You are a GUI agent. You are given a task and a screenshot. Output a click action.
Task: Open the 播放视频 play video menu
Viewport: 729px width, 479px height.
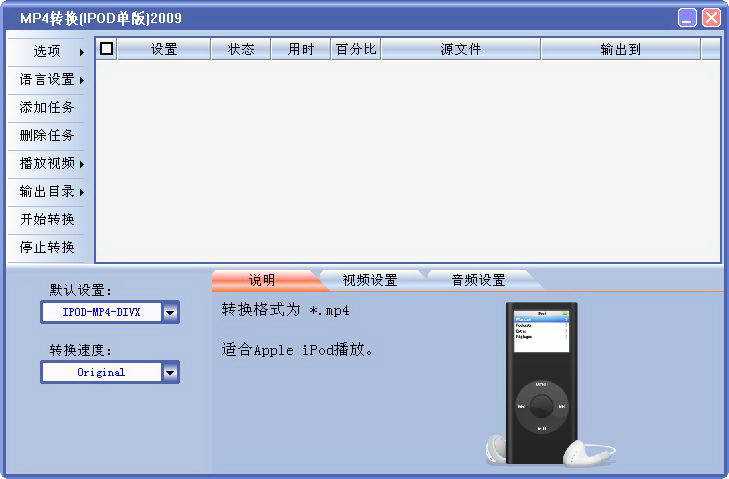click(x=46, y=163)
